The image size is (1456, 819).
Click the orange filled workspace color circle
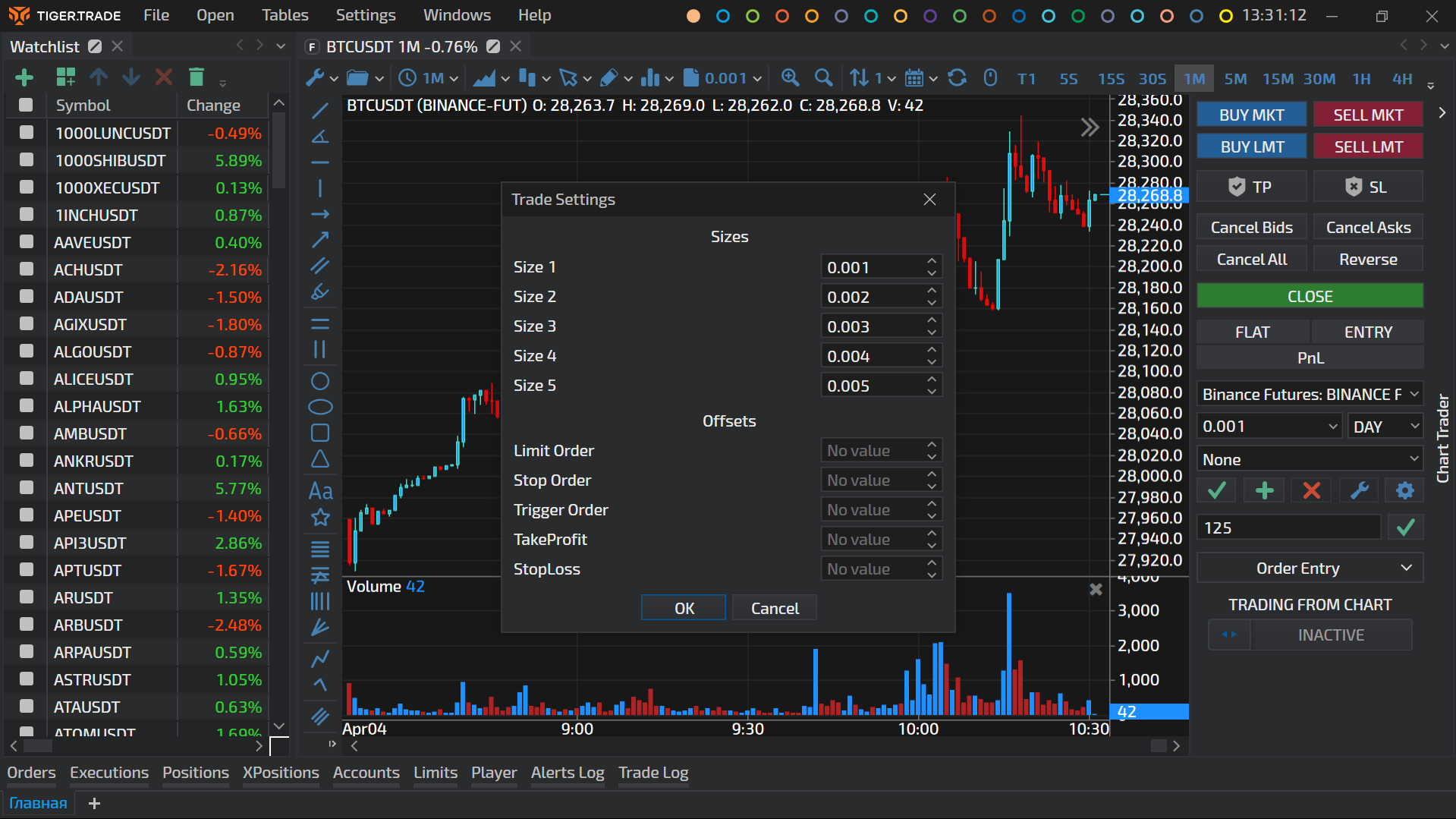(693, 16)
